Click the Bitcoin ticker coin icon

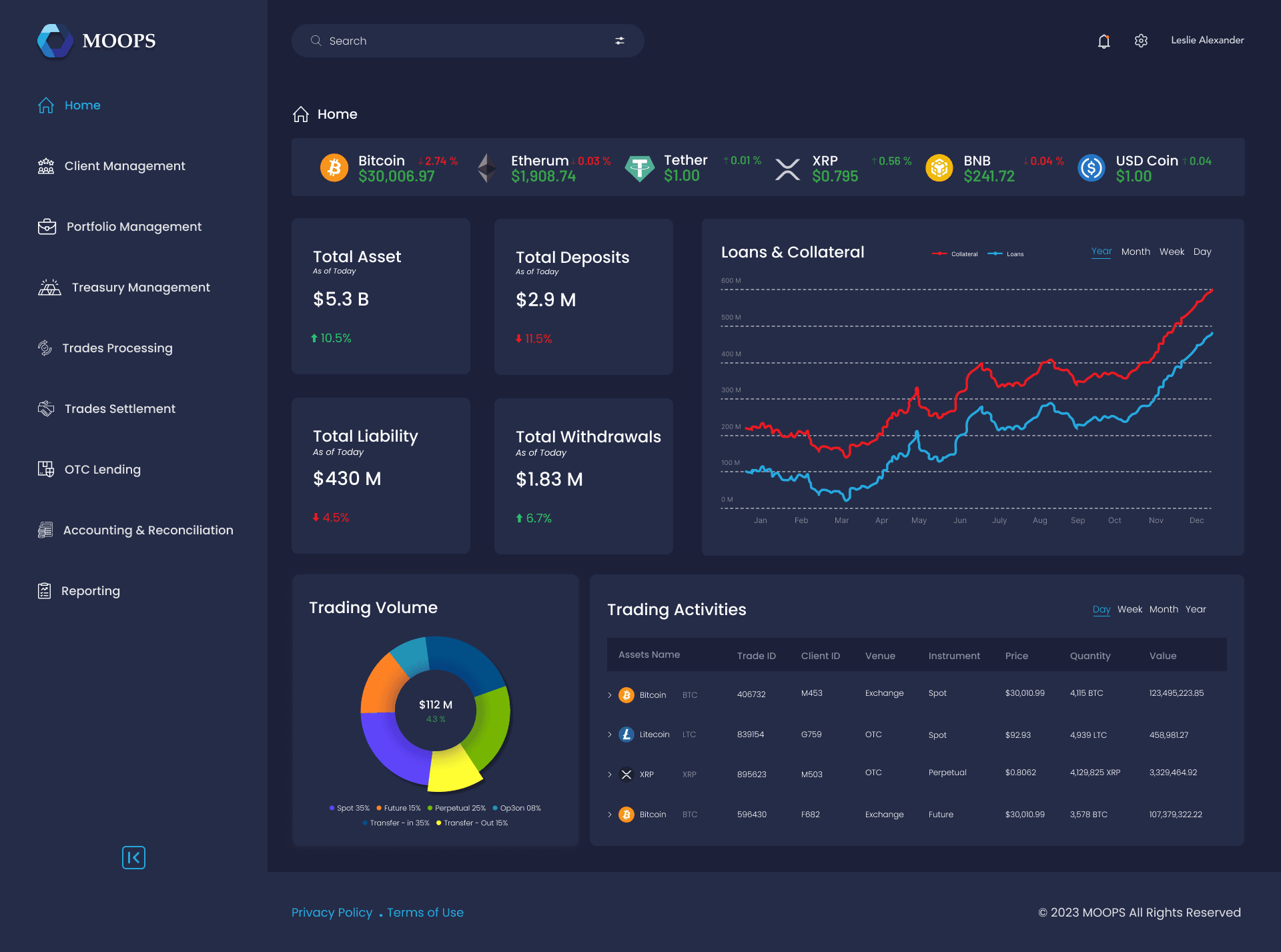pyautogui.click(x=334, y=168)
